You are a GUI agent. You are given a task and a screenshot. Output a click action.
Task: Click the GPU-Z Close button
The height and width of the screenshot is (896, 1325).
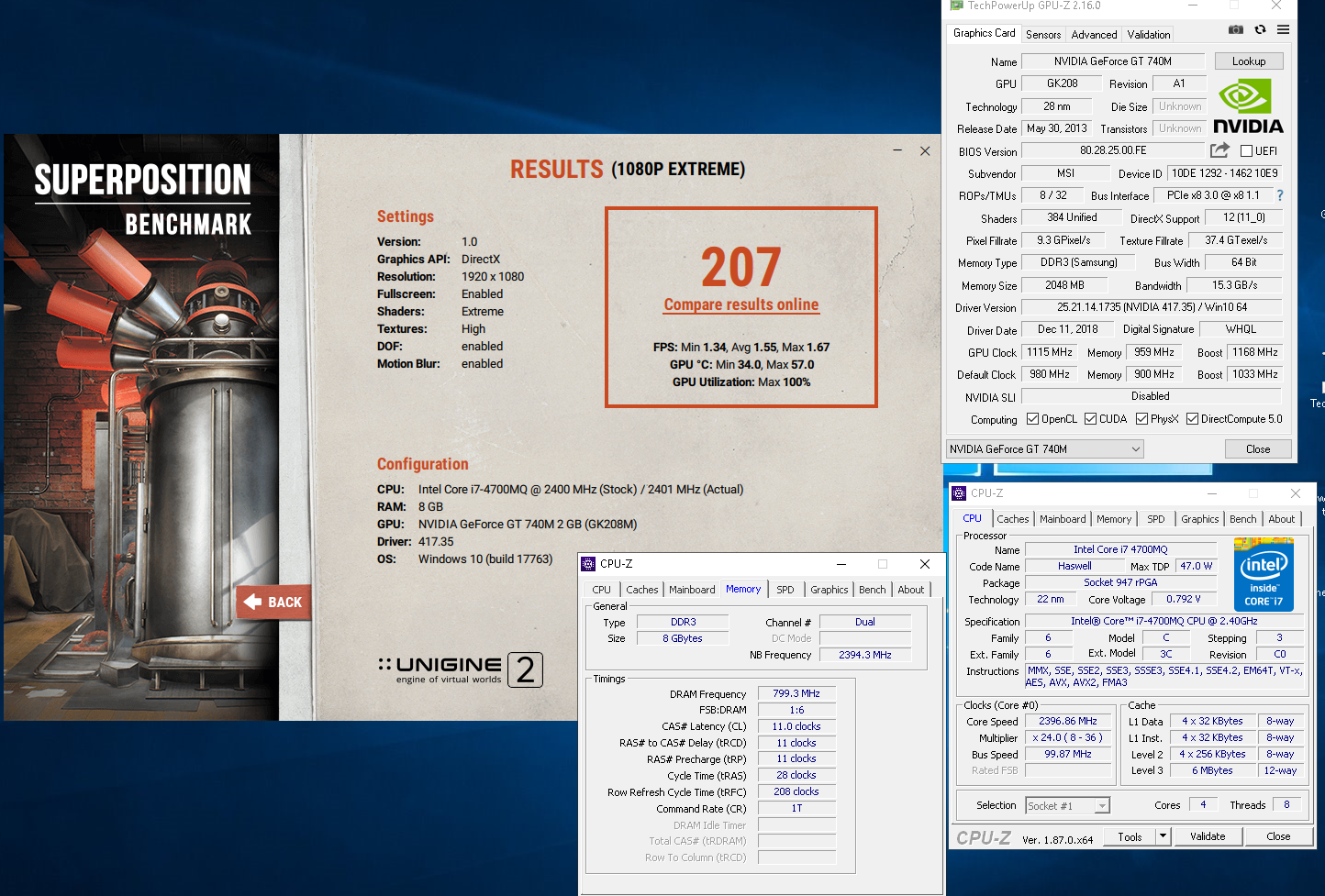click(1258, 449)
